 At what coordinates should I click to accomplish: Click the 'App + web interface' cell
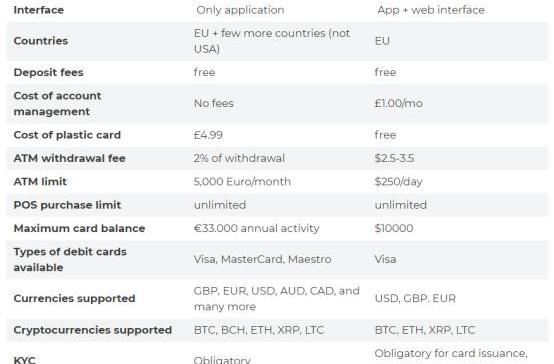pos(431,10)
